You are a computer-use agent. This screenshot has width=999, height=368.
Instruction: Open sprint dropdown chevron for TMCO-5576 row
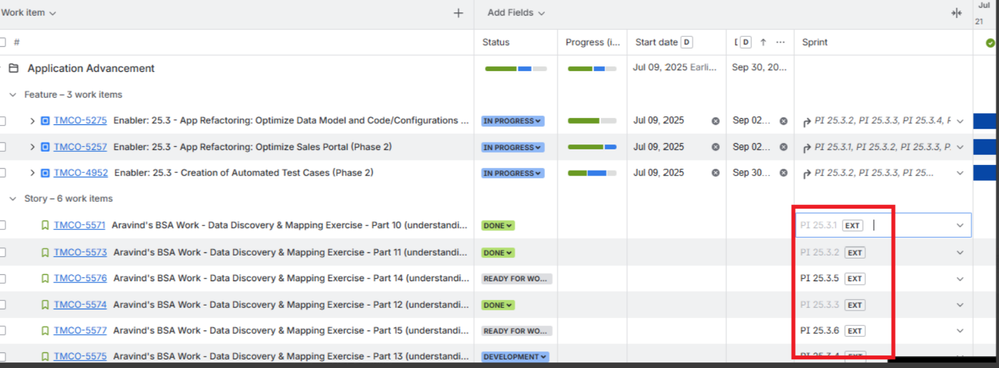(x=960, y=278)
